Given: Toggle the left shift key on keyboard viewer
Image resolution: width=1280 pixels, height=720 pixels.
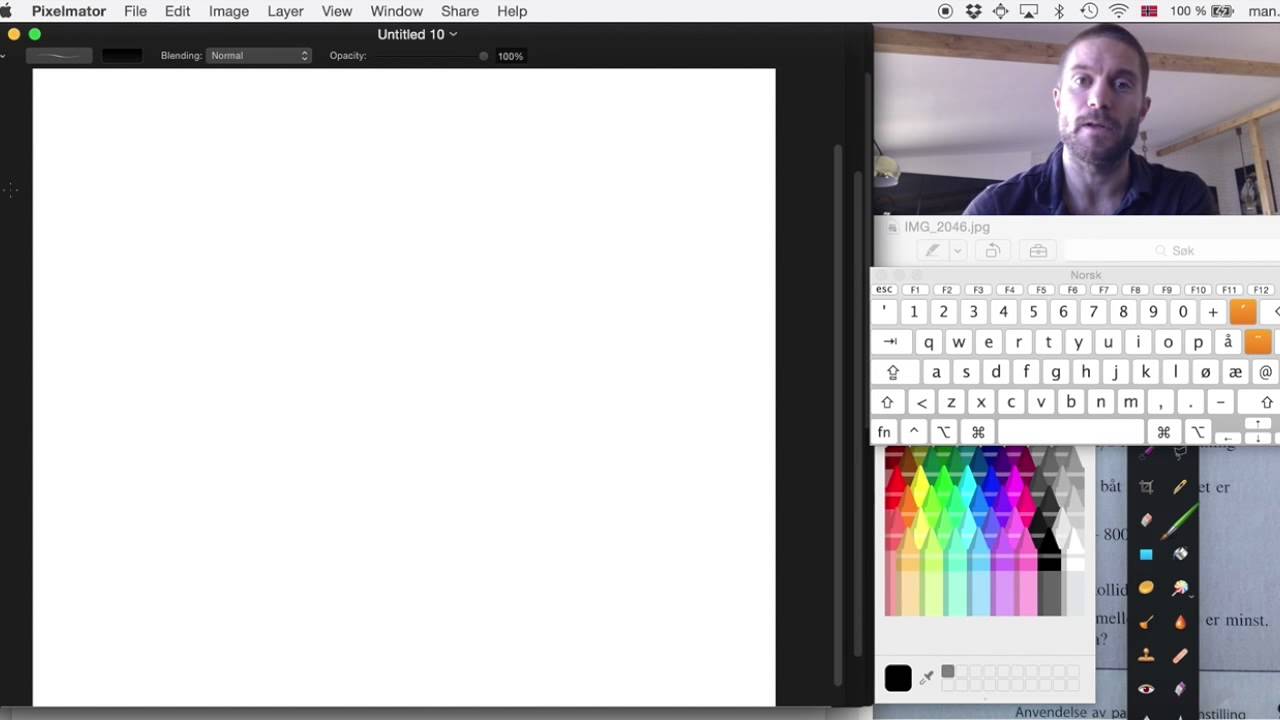Looking at the screenshot, I should (887, 402).
